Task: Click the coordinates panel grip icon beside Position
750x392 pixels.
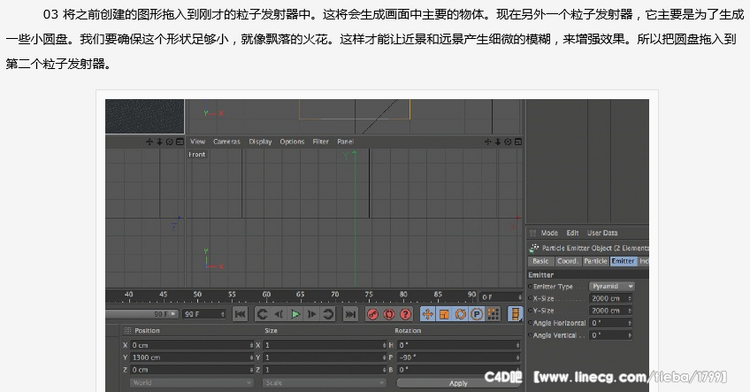Action: 127,330
